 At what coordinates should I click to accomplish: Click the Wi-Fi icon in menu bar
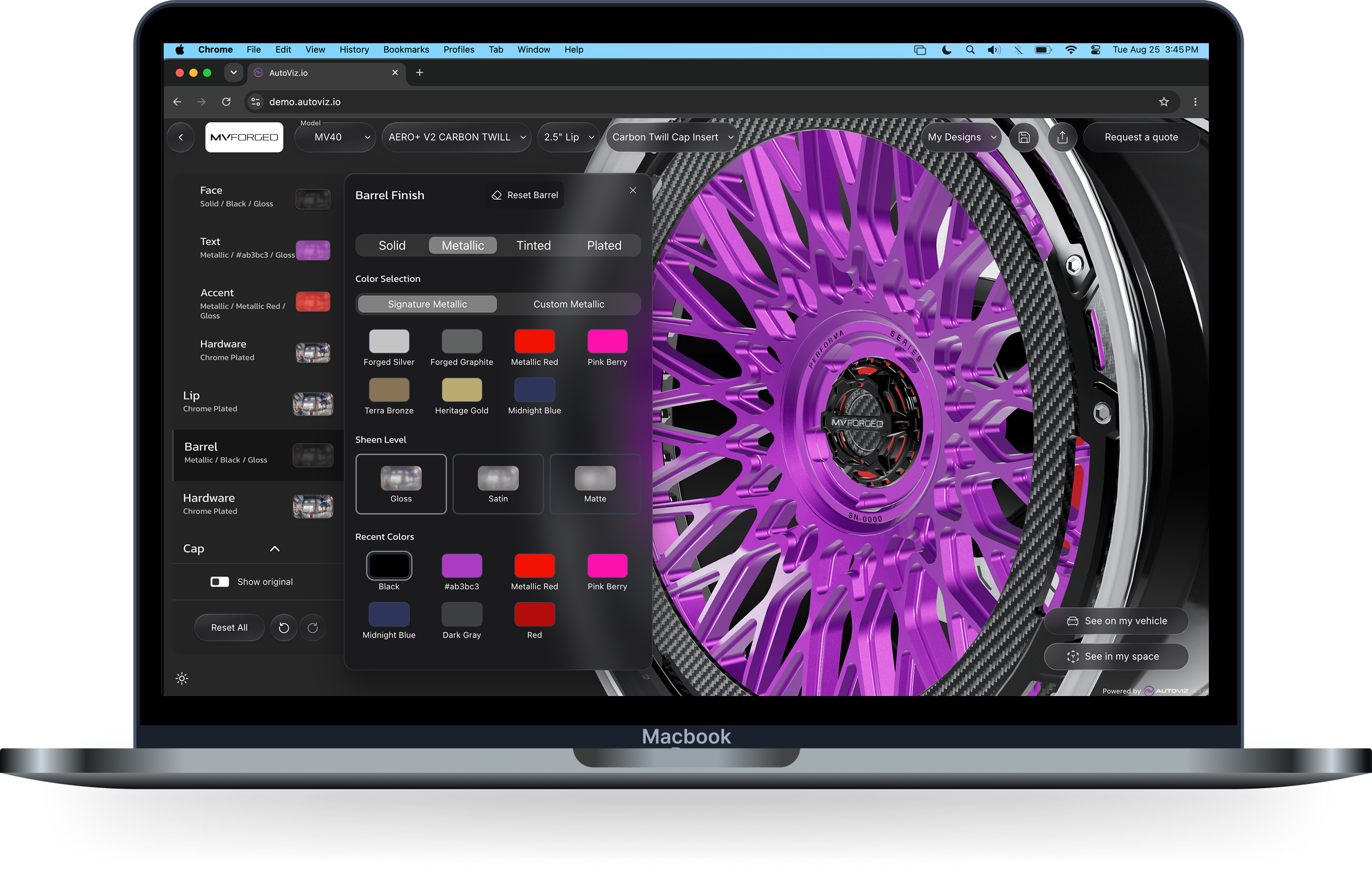click(1070, 49)
